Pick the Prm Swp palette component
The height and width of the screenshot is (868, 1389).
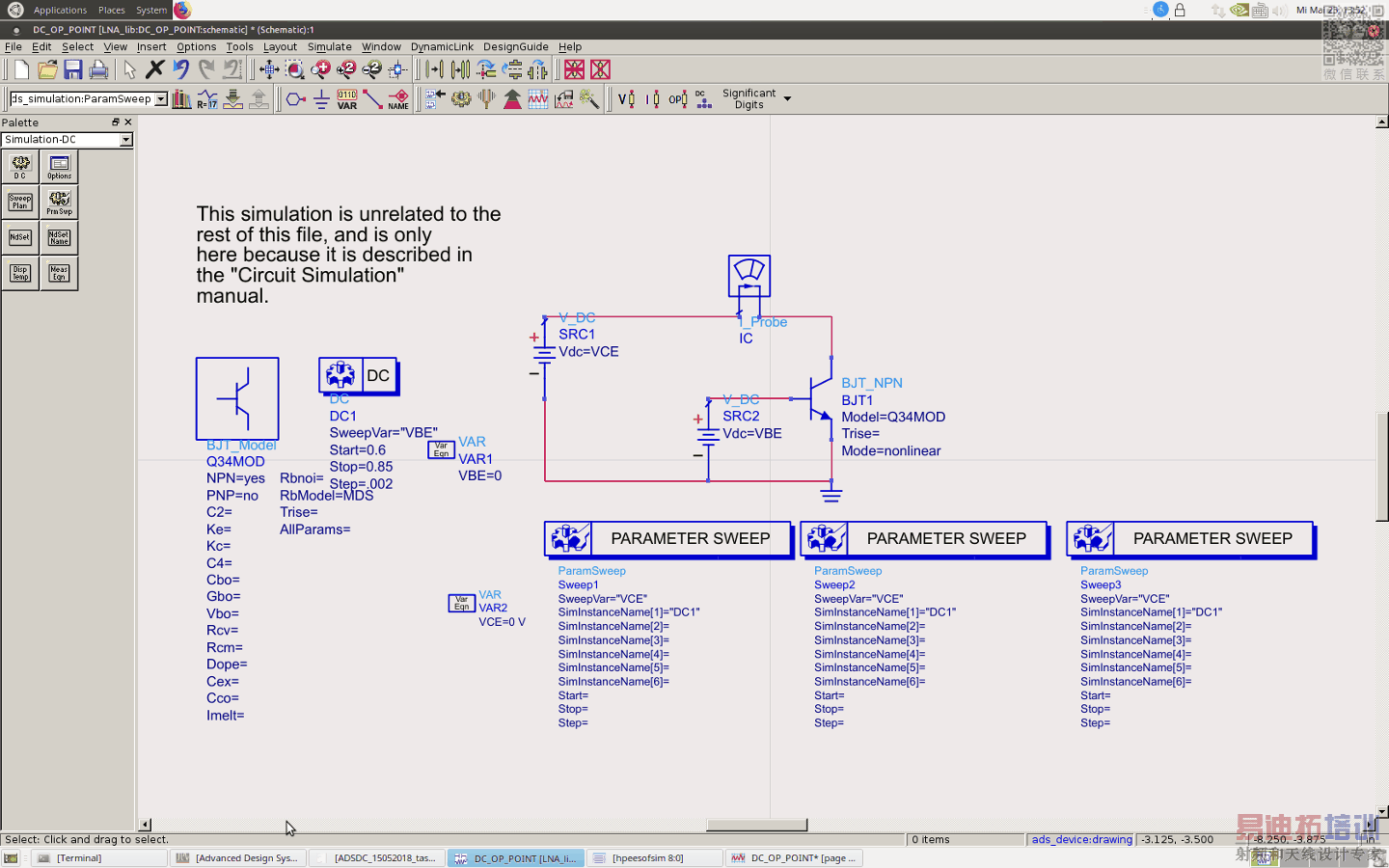[59, 203]
